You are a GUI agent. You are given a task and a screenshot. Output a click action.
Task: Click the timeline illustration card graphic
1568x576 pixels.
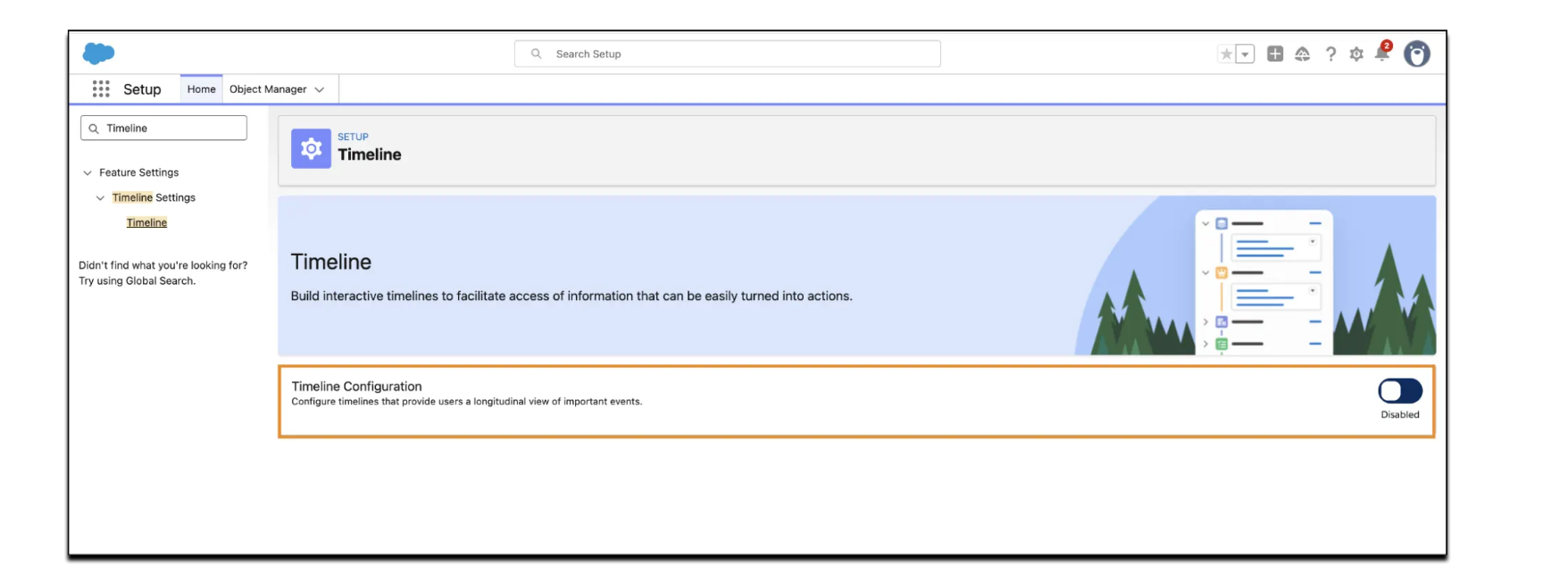(1264, 282)
